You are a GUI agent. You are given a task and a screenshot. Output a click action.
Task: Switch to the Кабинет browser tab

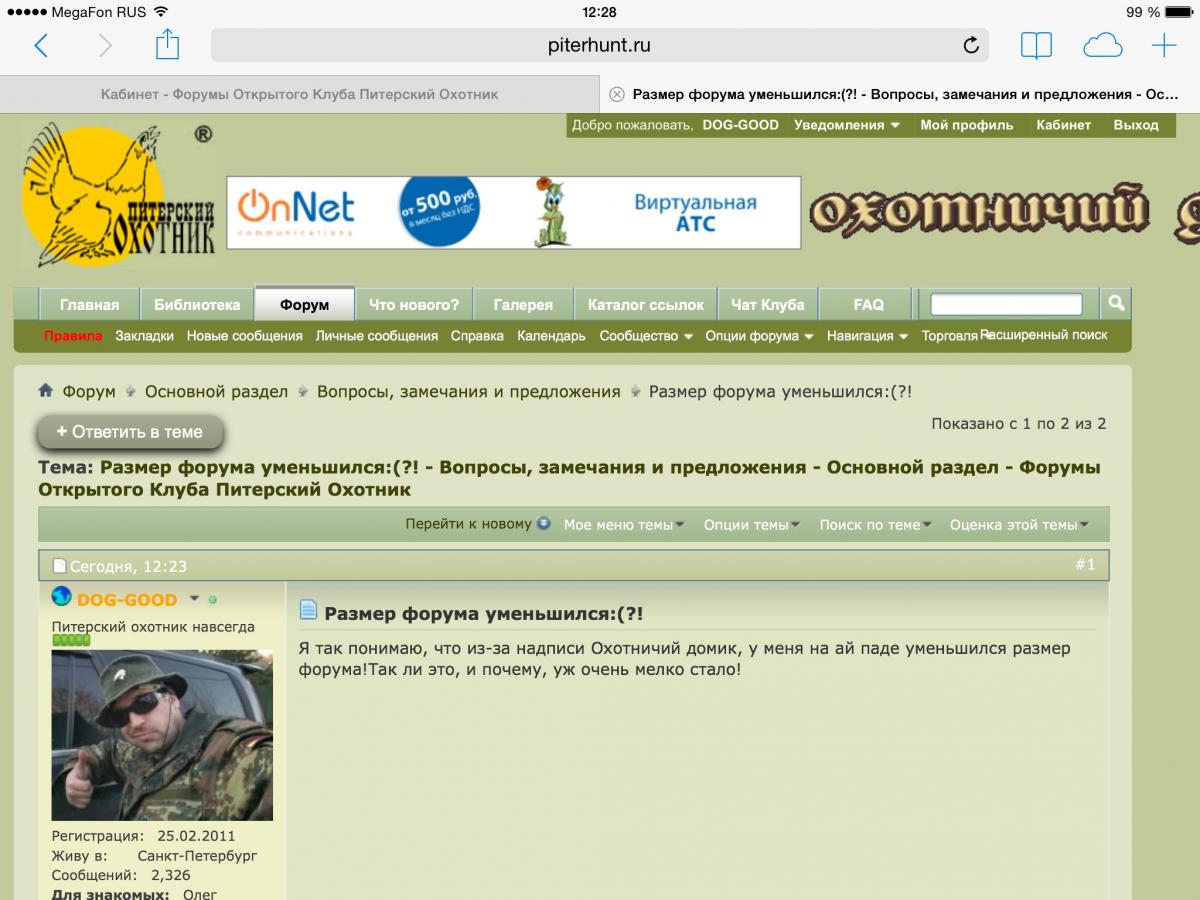299,94
